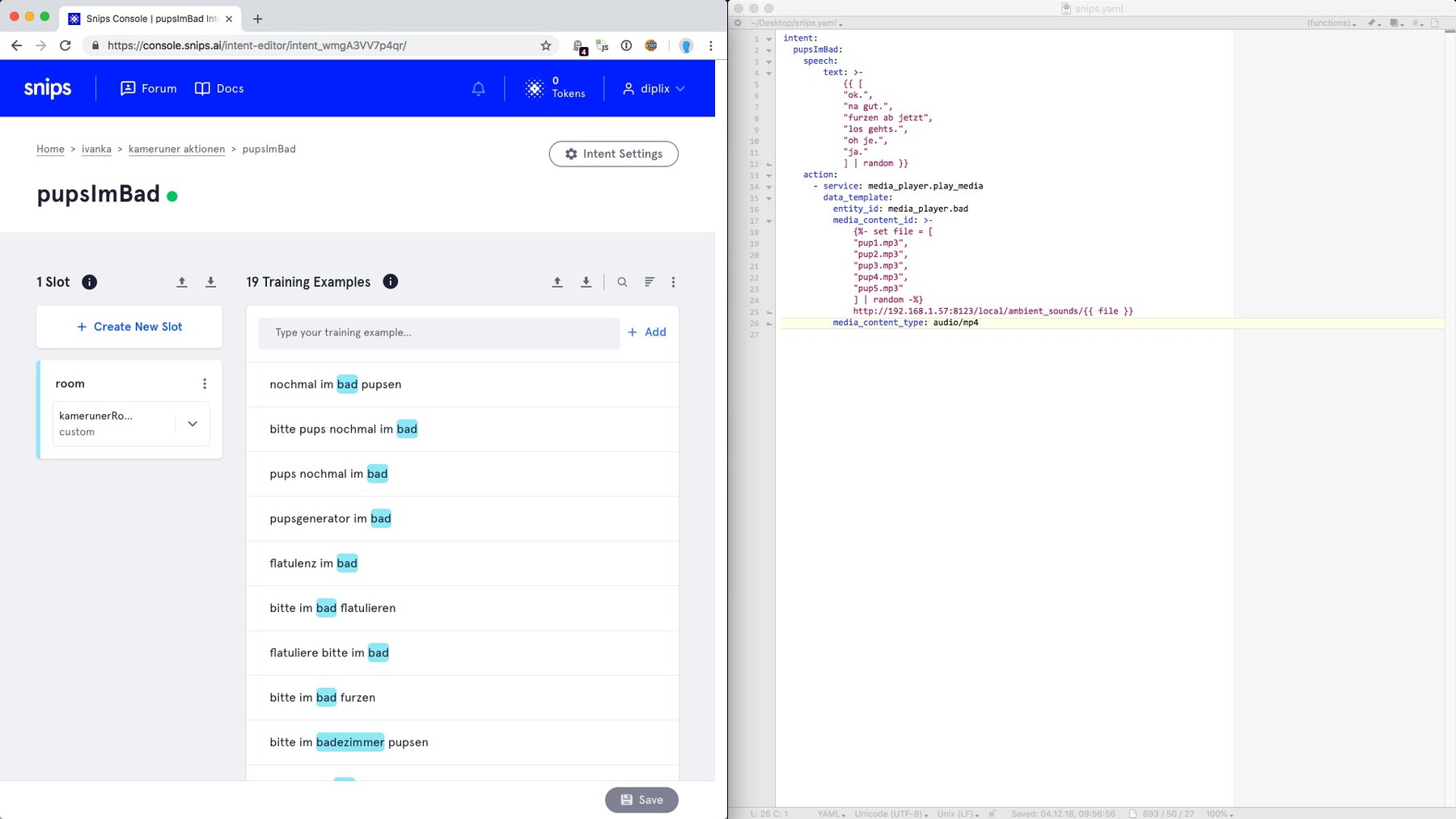The width and height of the screenshot is (1456, 819).
Task: Go to kameruner aktionen breadcrumb
Action: [x=176, y=149]
